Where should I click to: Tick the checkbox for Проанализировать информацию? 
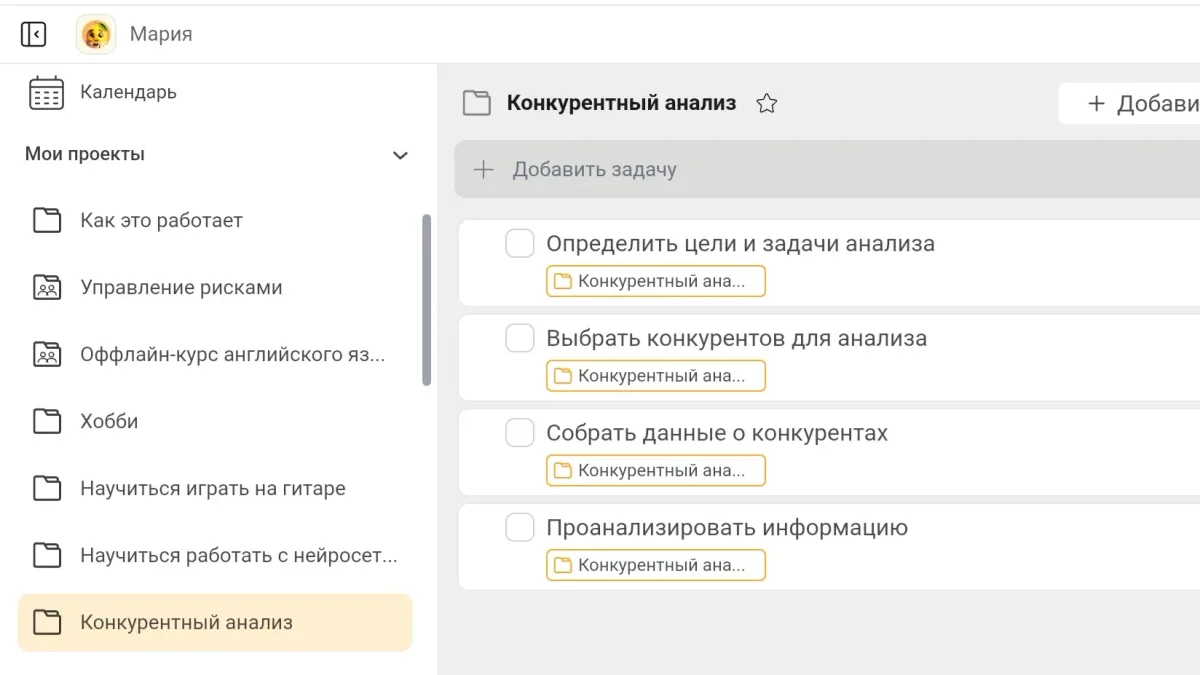click(x=519, y=528)
